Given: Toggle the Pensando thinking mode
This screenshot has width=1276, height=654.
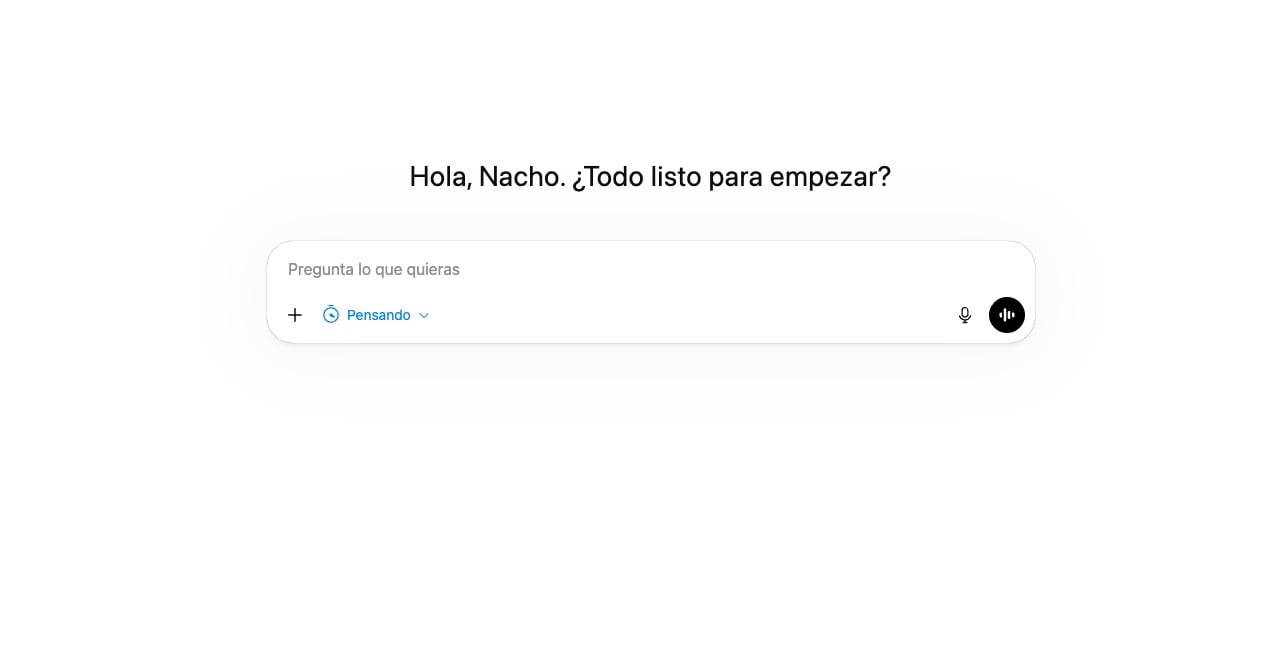Looking at the screenshot, I should [376, 315].
